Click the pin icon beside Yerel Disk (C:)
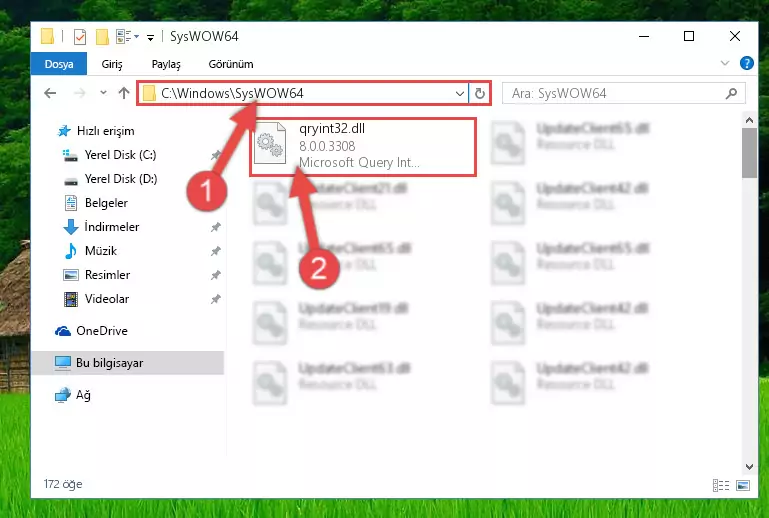769x518 pixels. coord(215,155)
